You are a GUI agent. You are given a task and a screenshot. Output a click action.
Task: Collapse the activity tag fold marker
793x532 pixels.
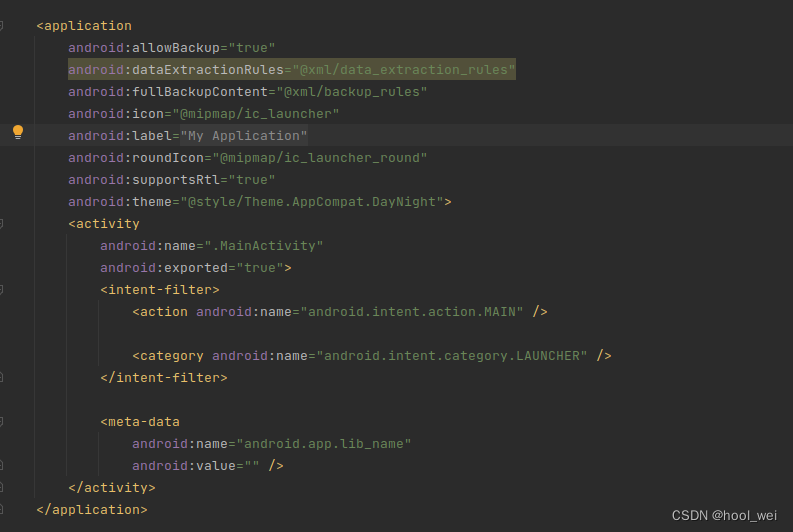[2, 224]
